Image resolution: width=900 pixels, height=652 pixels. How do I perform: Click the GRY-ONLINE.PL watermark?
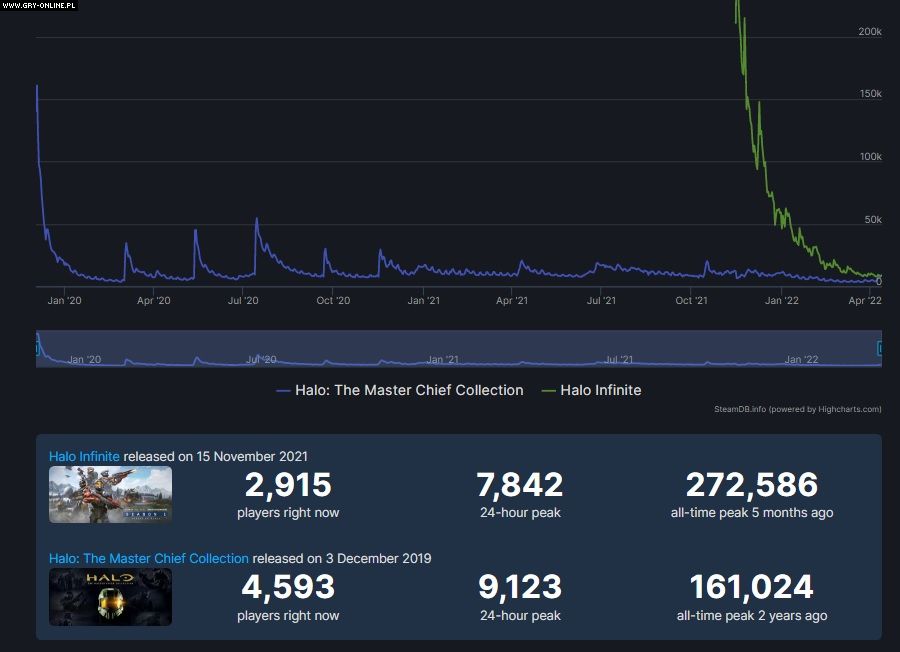pos(40,5)
